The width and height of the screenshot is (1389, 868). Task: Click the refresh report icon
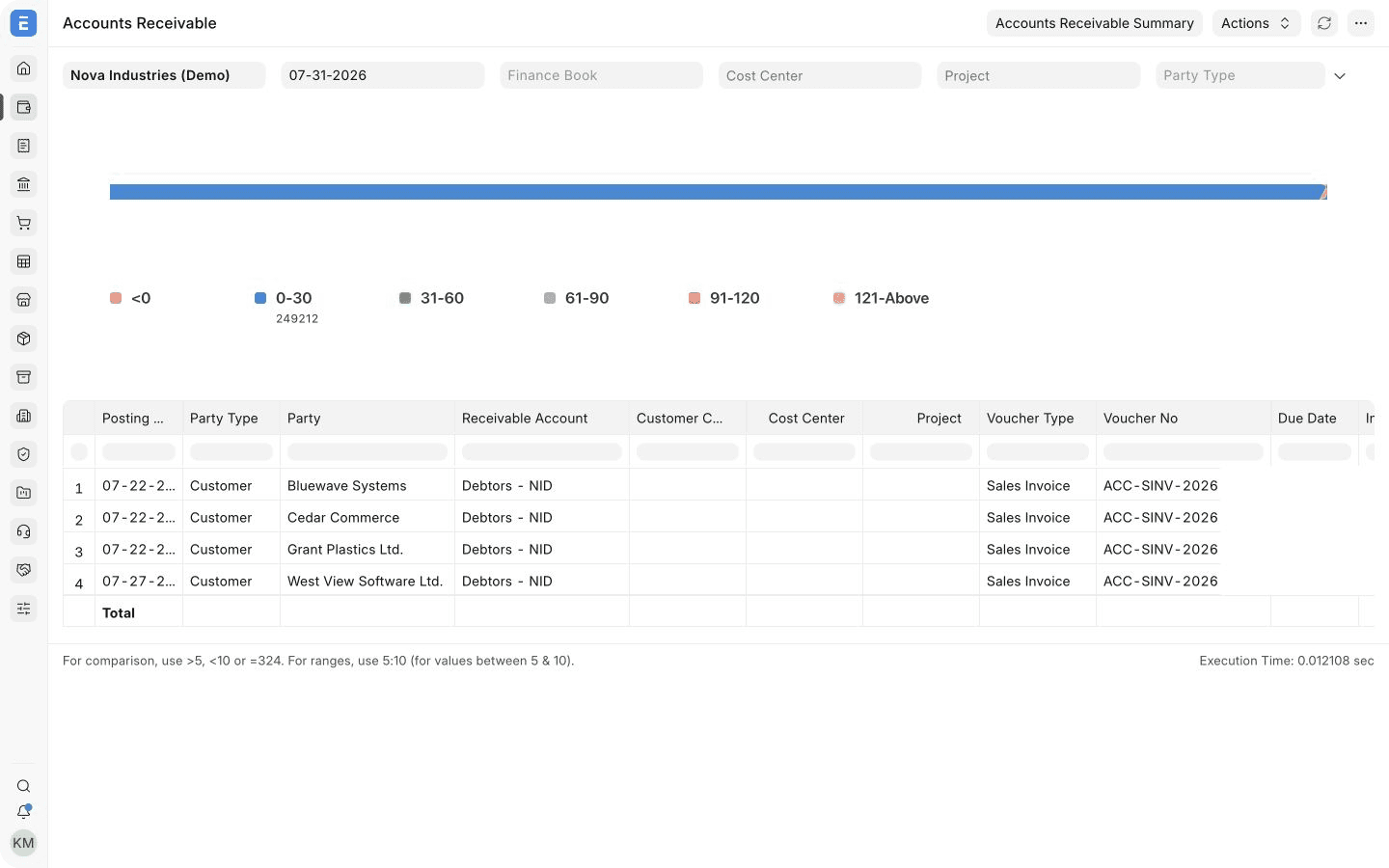point(1324,23)
